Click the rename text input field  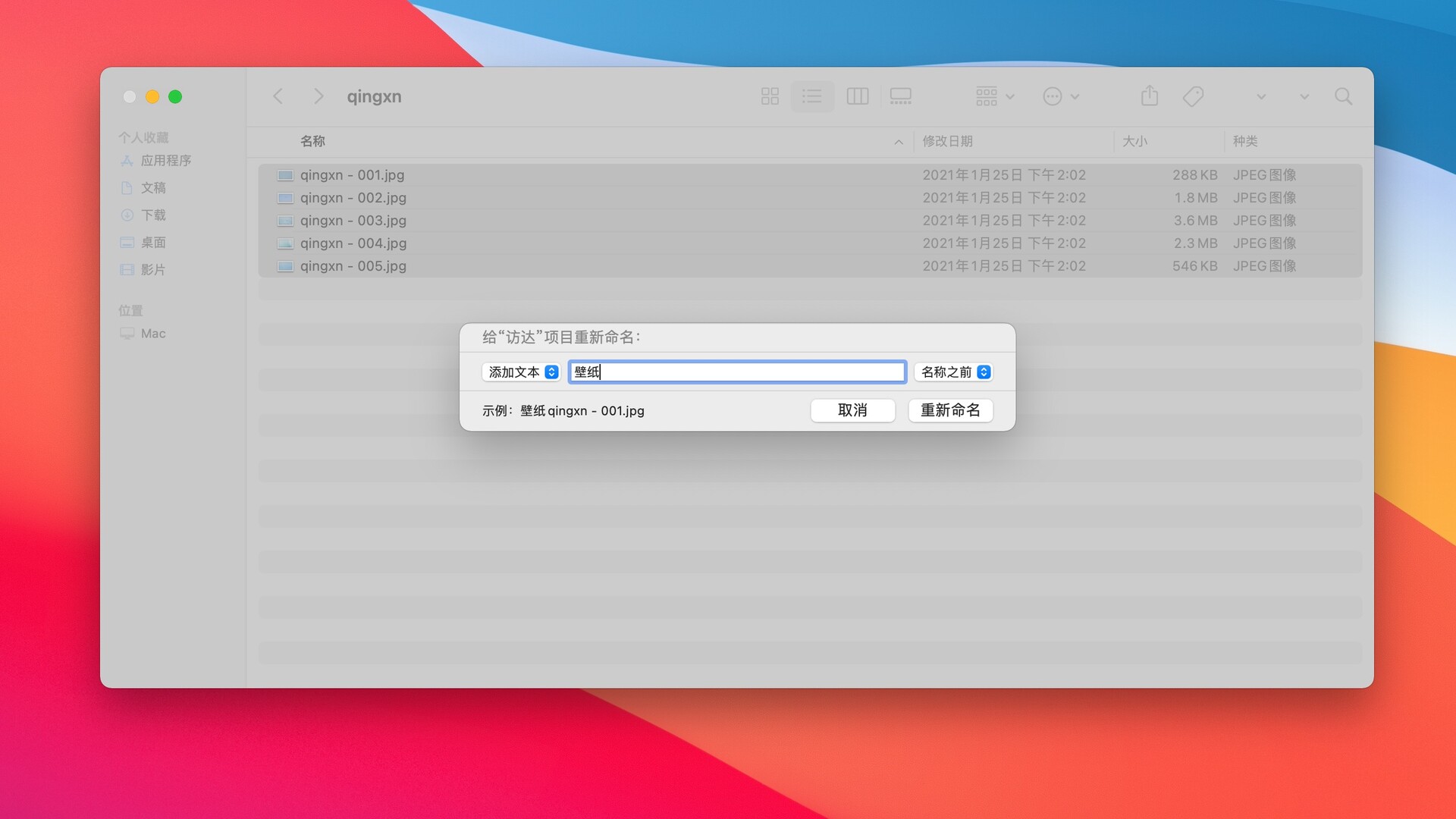736,372
